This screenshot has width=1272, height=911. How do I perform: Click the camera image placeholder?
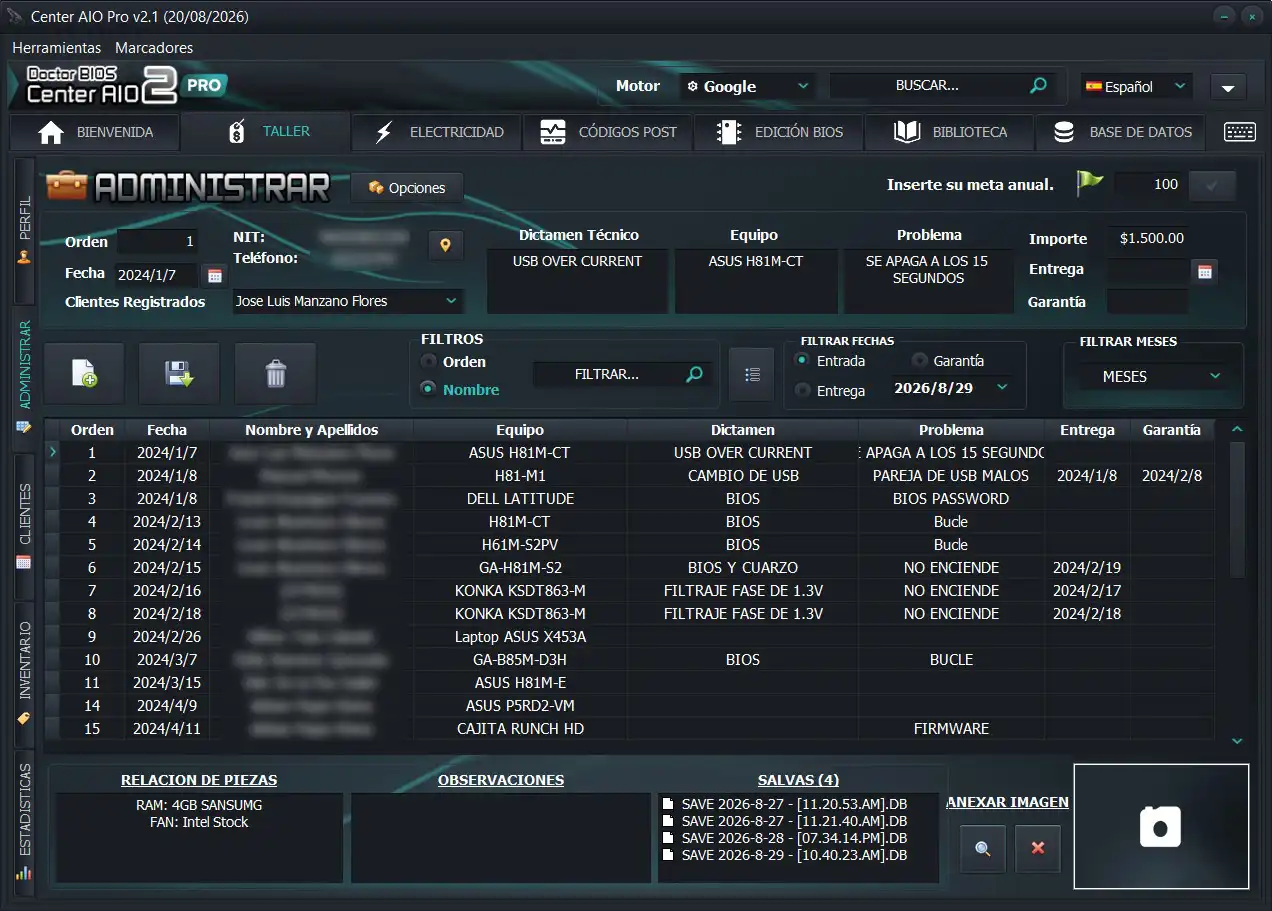point(1161,826)
